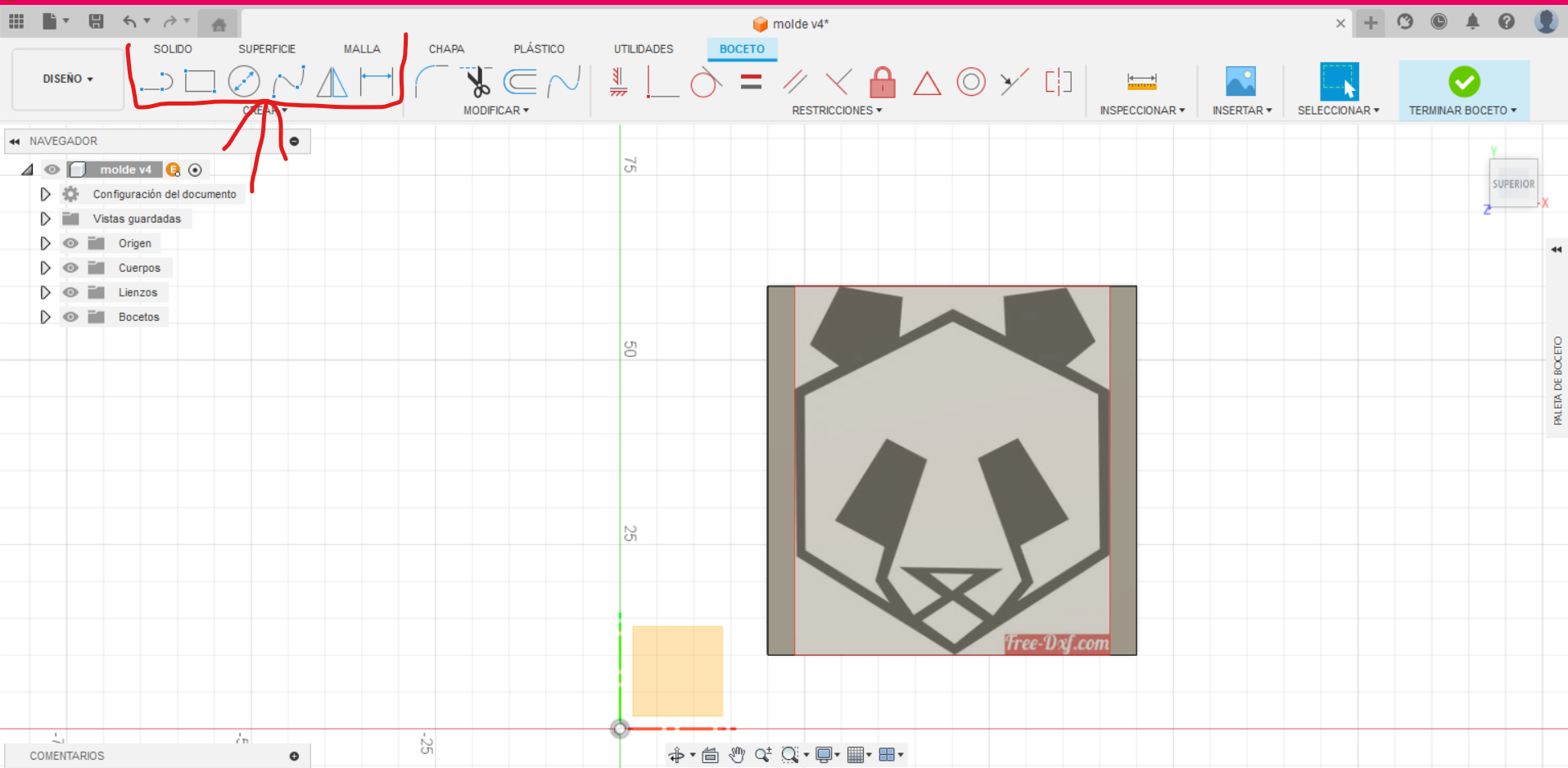Switch to the CHAPA tab
This screenshot has height=768, width=1568.
click(x=446, y=48)
